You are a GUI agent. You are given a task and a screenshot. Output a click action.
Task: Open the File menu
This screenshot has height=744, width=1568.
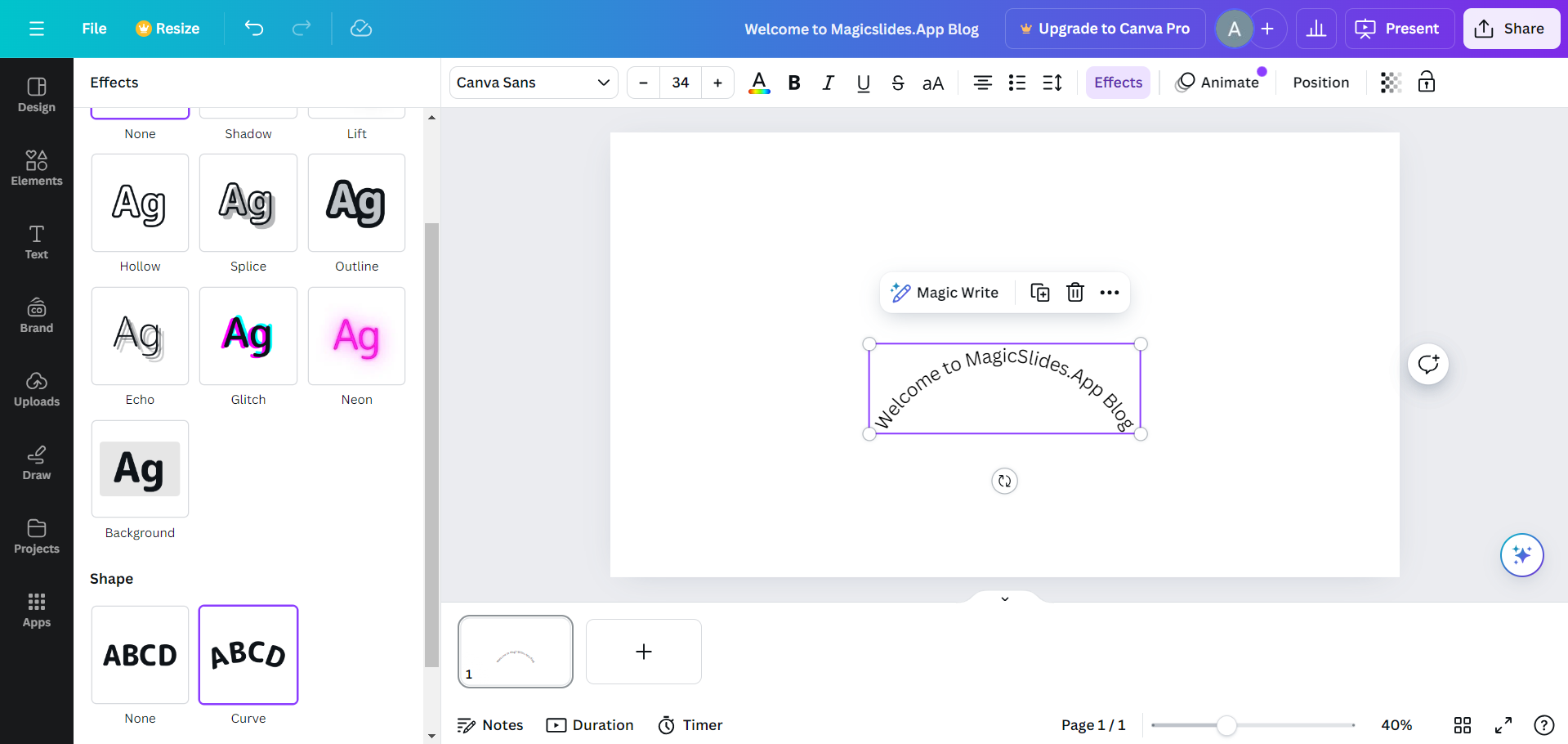click(x=94, y=29)
